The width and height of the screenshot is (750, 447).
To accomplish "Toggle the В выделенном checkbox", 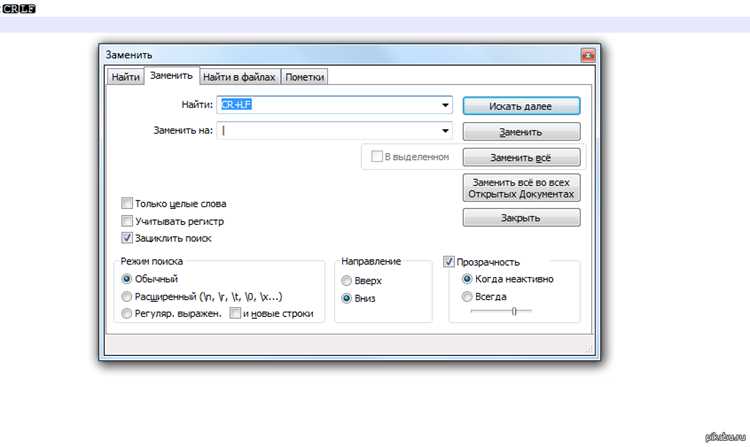I will point(377,156).
